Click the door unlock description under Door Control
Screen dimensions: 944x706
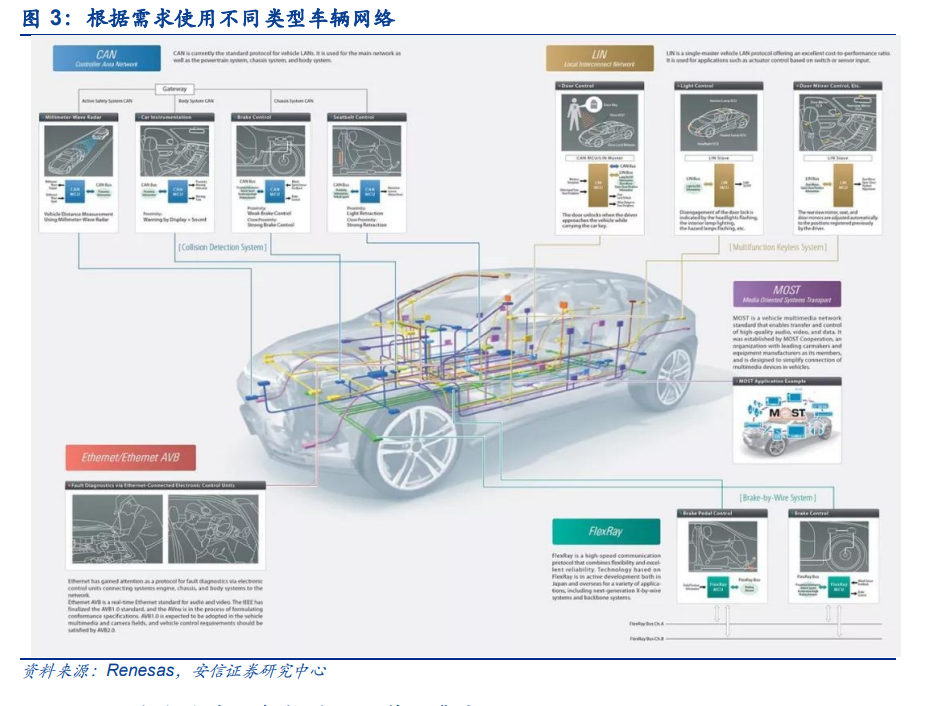[599, 220]
